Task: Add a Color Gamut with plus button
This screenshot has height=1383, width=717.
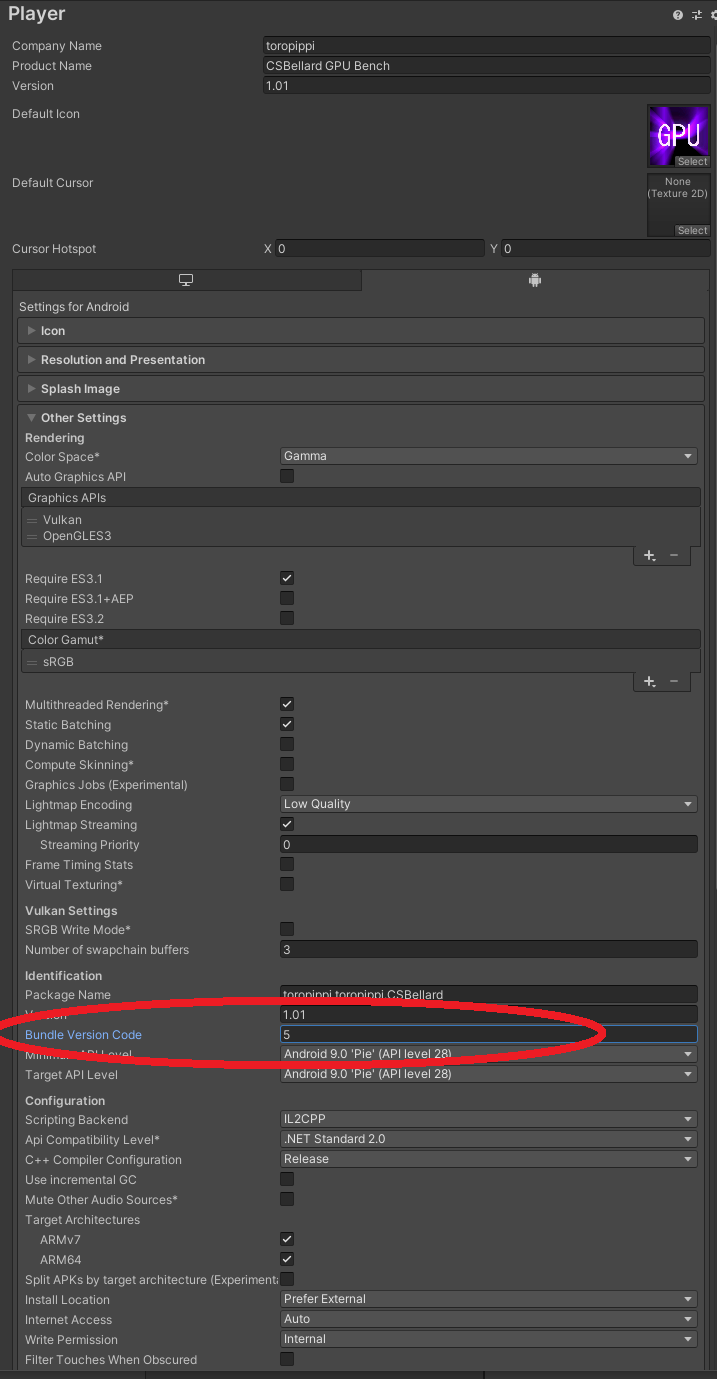Action: 649,681
